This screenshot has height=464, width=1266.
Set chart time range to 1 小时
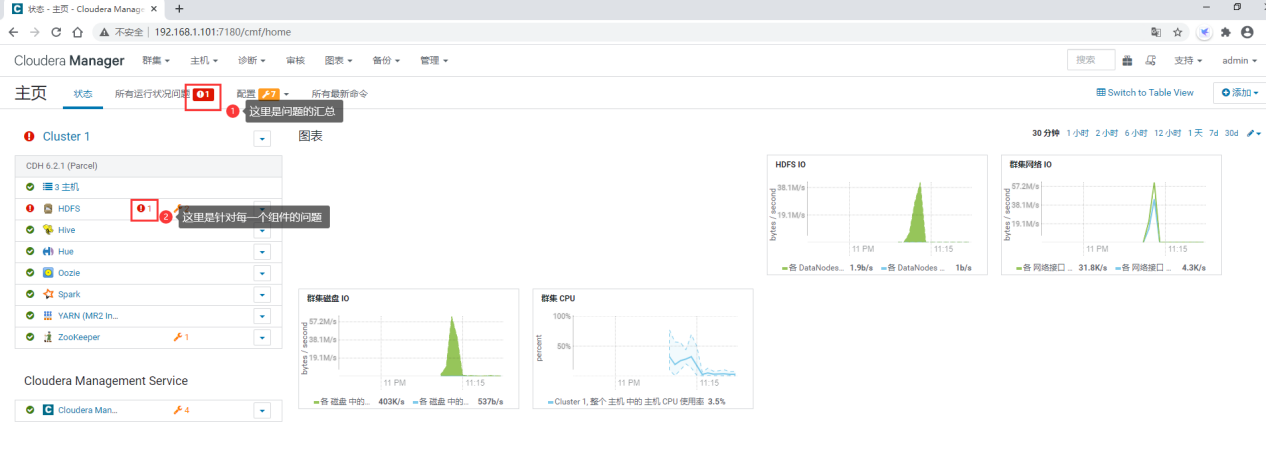point(1077,133)
